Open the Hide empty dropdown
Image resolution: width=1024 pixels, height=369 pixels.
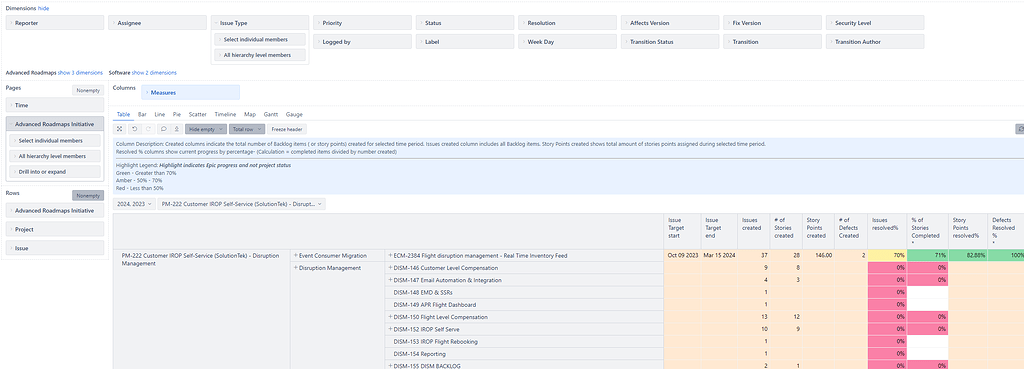[206, 129]
